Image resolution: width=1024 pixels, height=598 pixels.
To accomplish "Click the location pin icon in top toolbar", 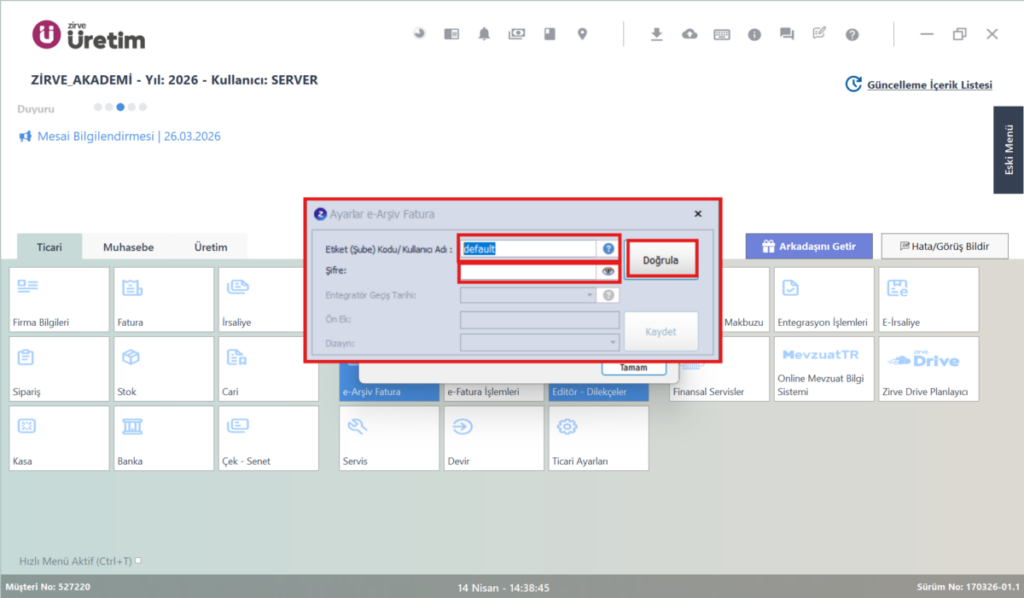I will click(x=582, y=34).
